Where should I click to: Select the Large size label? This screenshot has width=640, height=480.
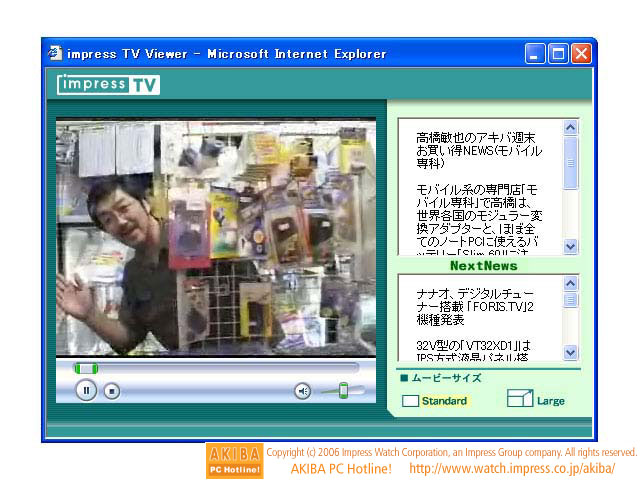point(551,401)
